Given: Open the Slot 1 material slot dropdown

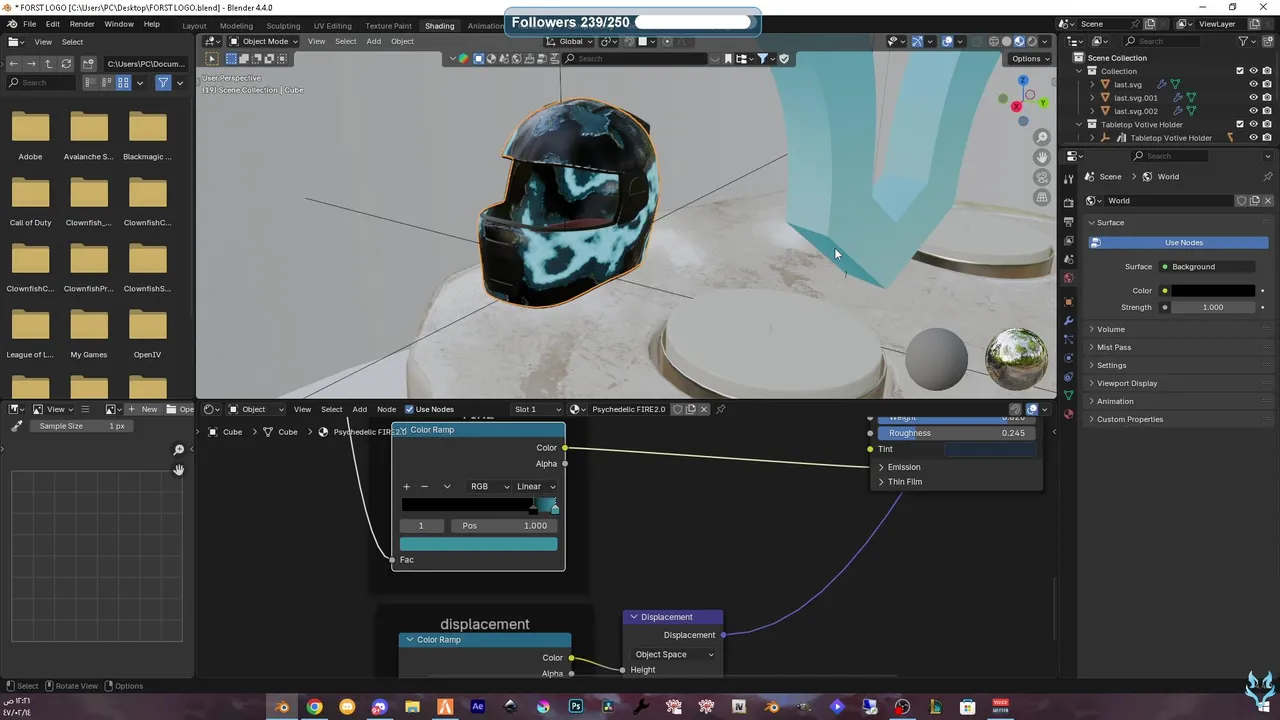Looking at the screenshot, I should point(537,409).
